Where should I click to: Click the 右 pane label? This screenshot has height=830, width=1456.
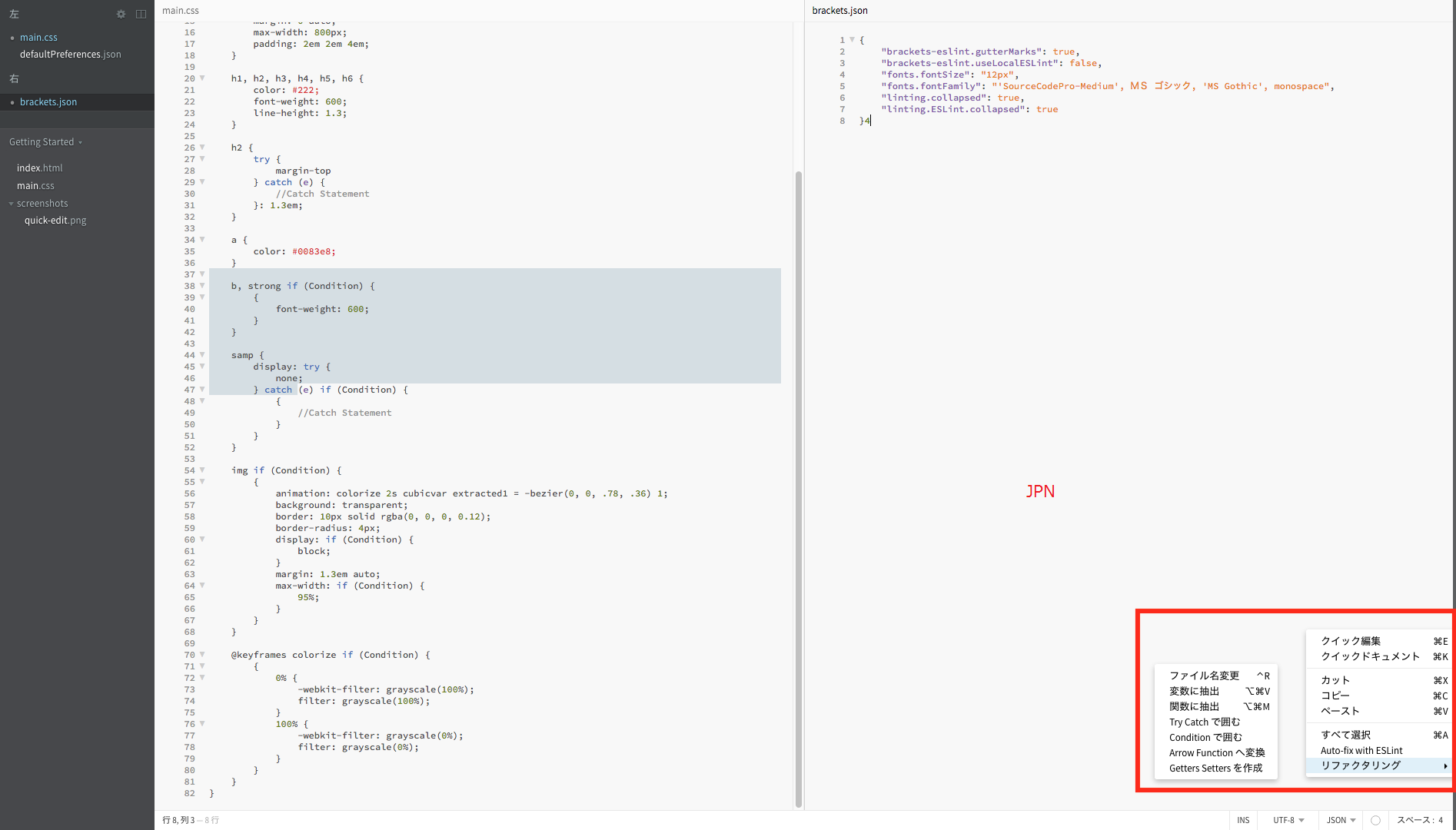click(14, 78)
